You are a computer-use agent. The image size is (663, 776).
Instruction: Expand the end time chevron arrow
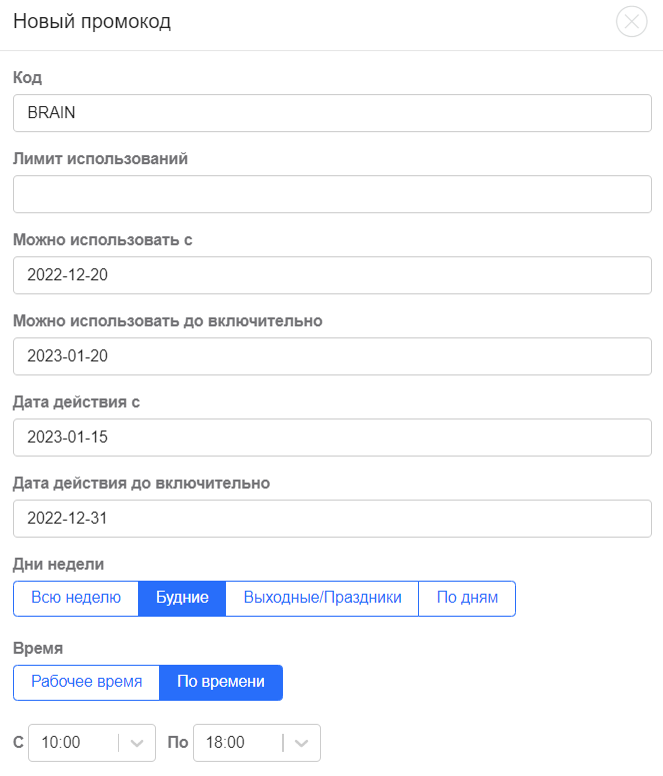pyautogui.click(x=301, y=743)
